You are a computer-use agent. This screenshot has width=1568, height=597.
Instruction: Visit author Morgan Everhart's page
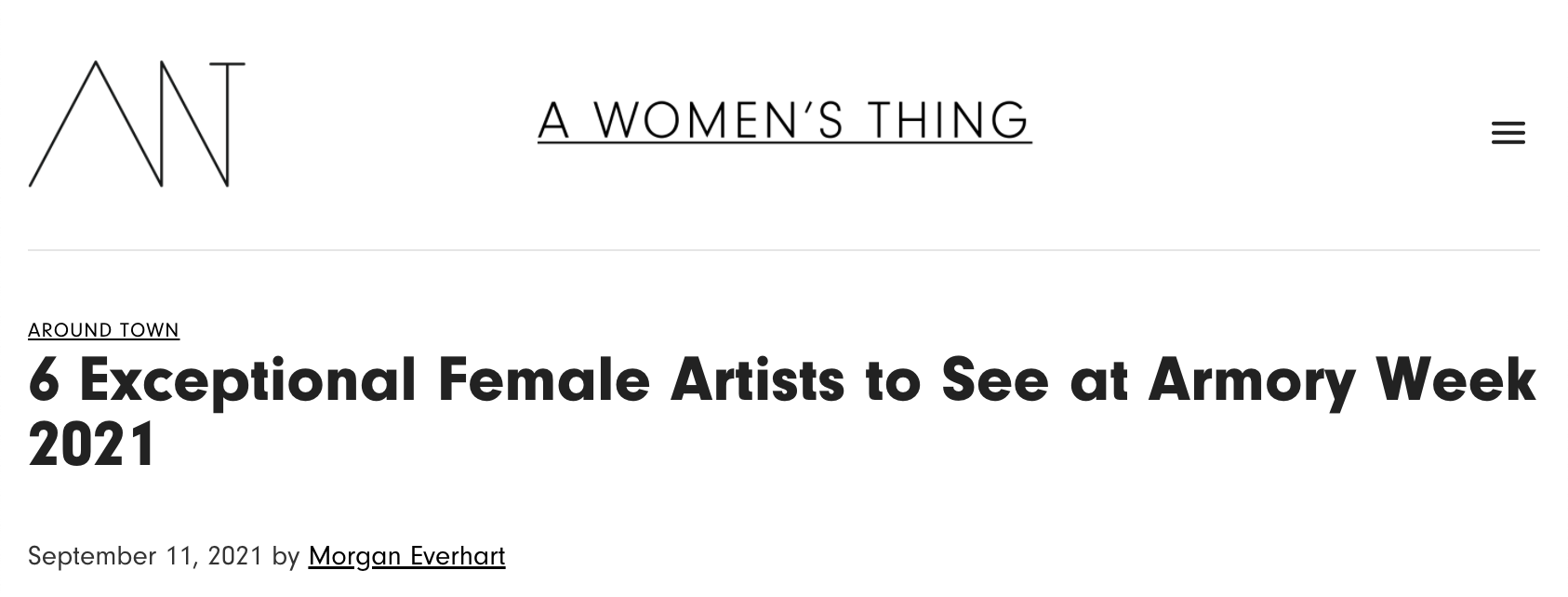coord(406,556)
